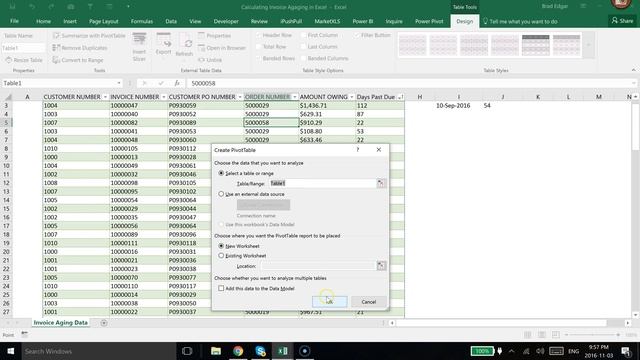
Task: Click Insert Slicer icon
Action: point(139,47)
